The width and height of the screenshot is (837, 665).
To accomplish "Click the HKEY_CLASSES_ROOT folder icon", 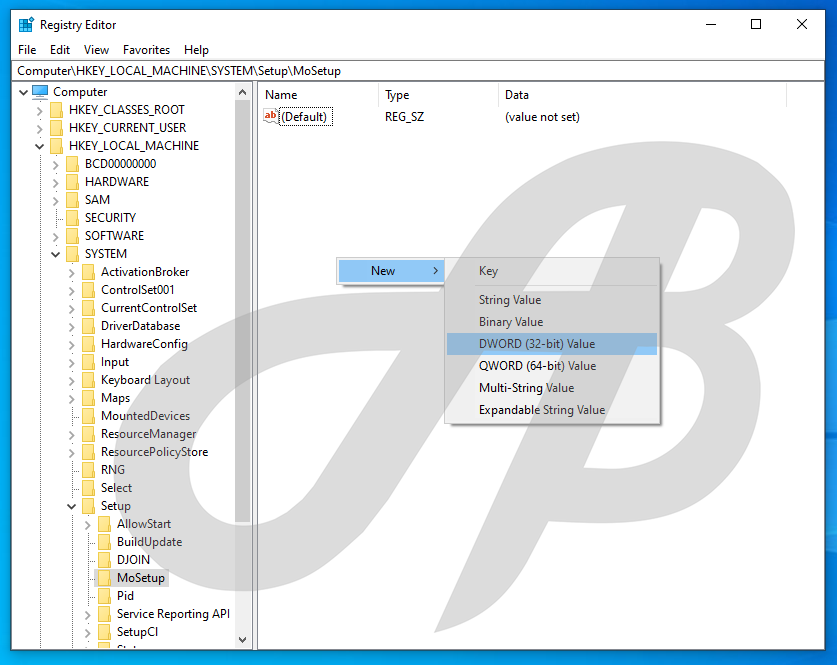I will pos(57,110).
